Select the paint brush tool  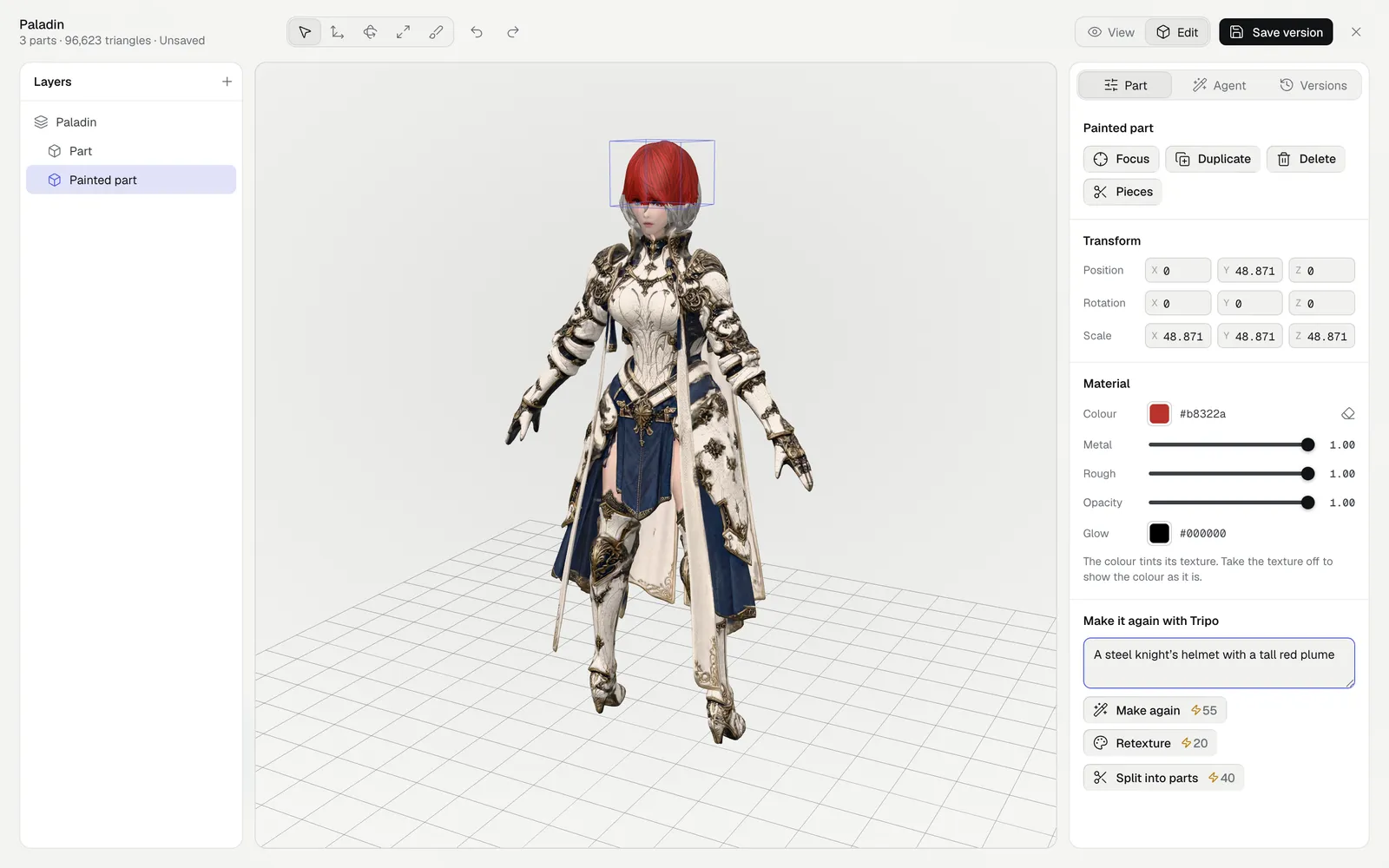tap(437, 32)
